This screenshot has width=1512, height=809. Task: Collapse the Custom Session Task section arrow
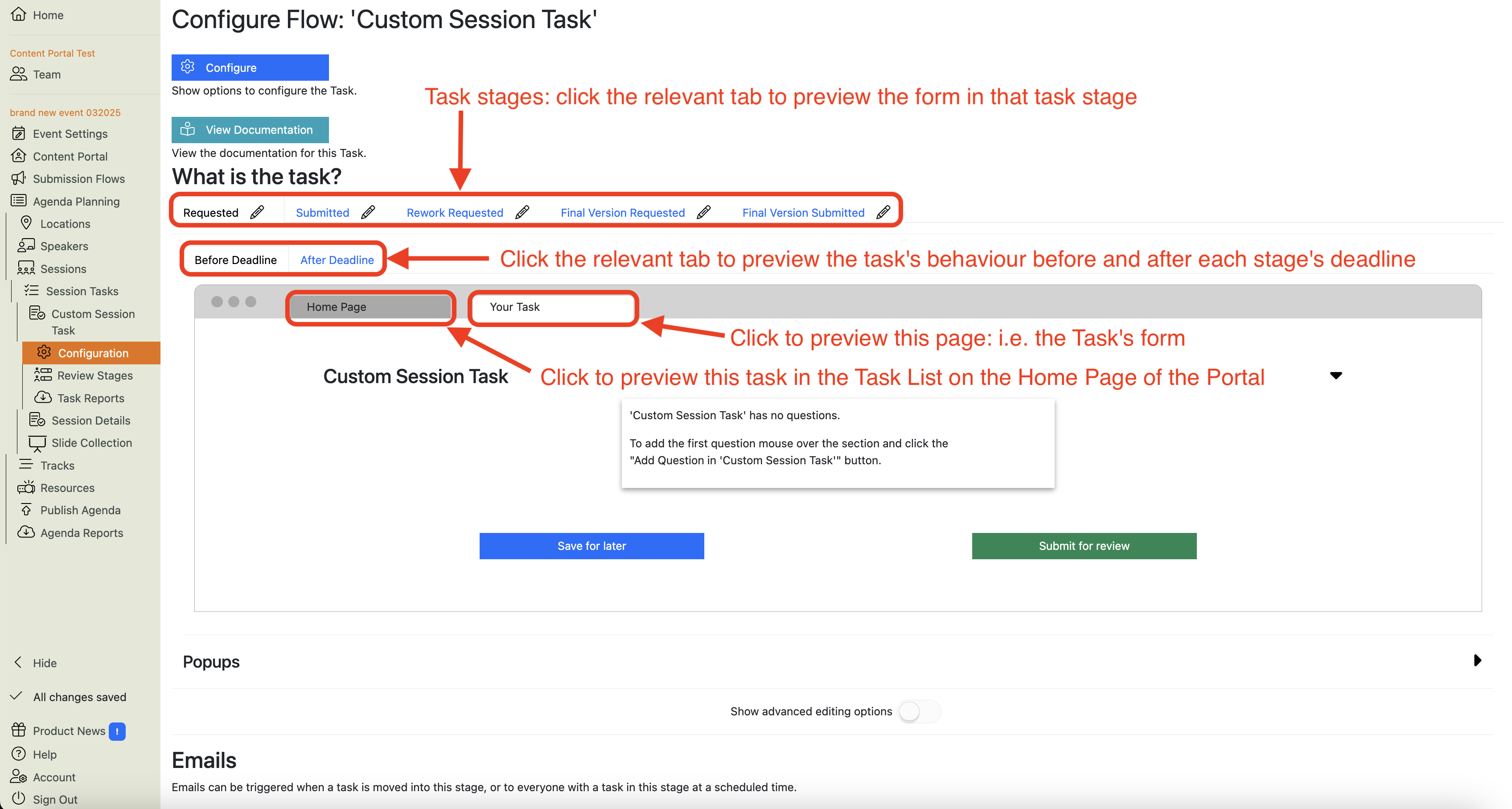click(1336, 376)
